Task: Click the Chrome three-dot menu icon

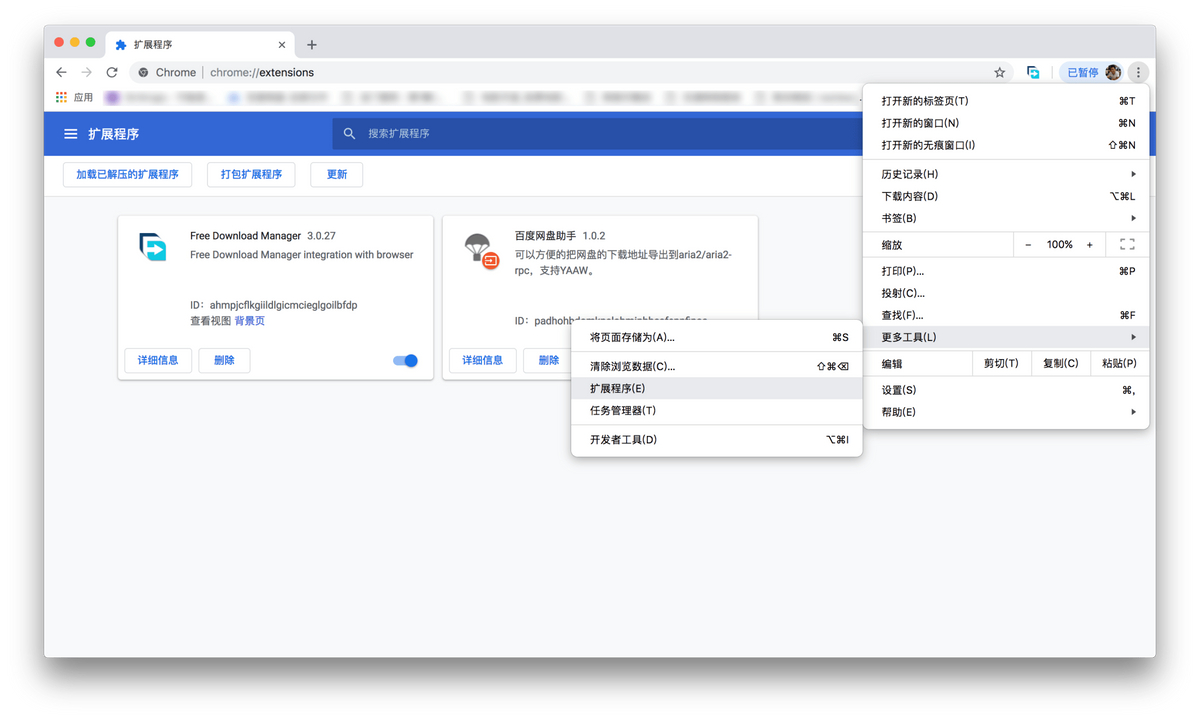Action: tap(1138, 72)
